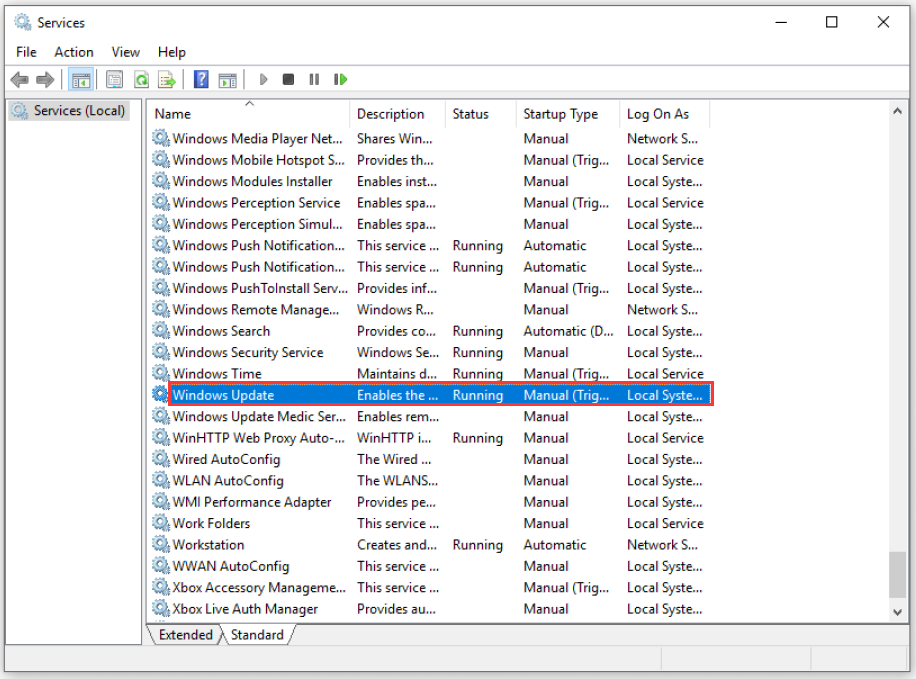Click Running status of Windows Update

(x=477, y=395)
